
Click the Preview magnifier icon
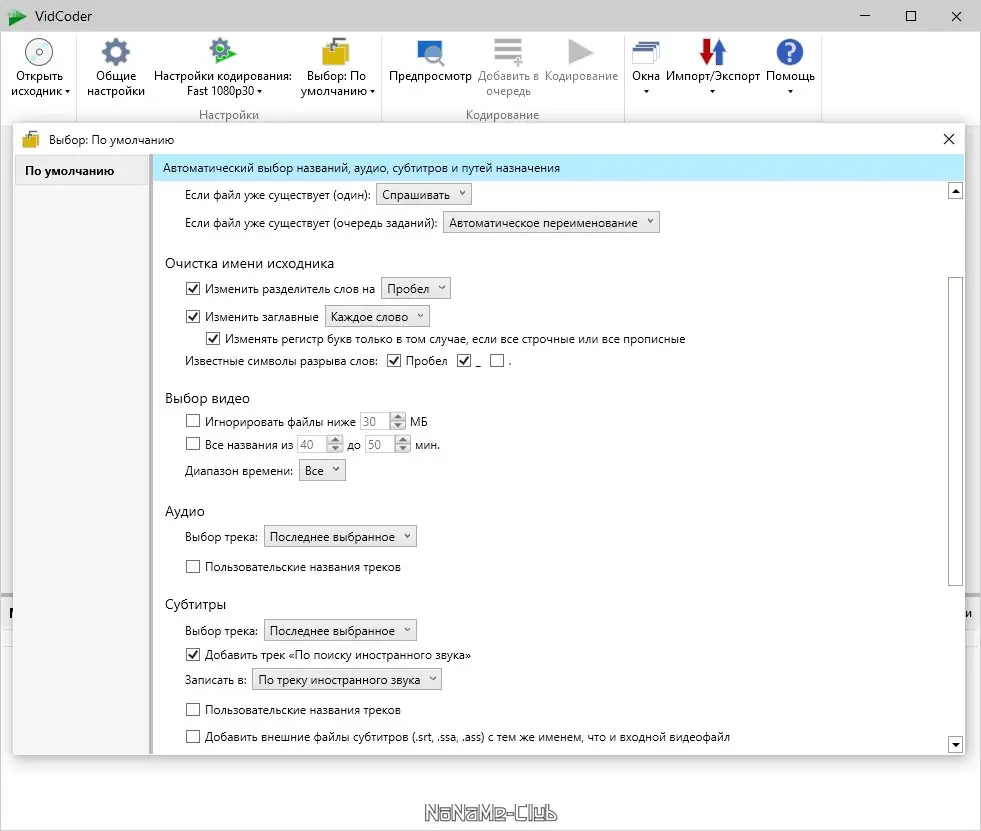[430, 53]
